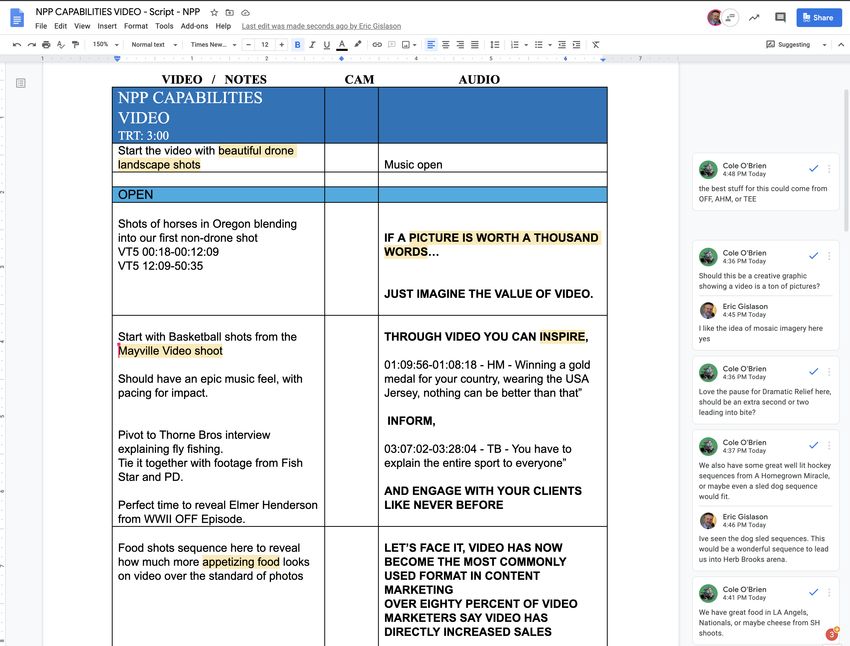
Task: Click the font size field
Action: [x=265, y=44]
